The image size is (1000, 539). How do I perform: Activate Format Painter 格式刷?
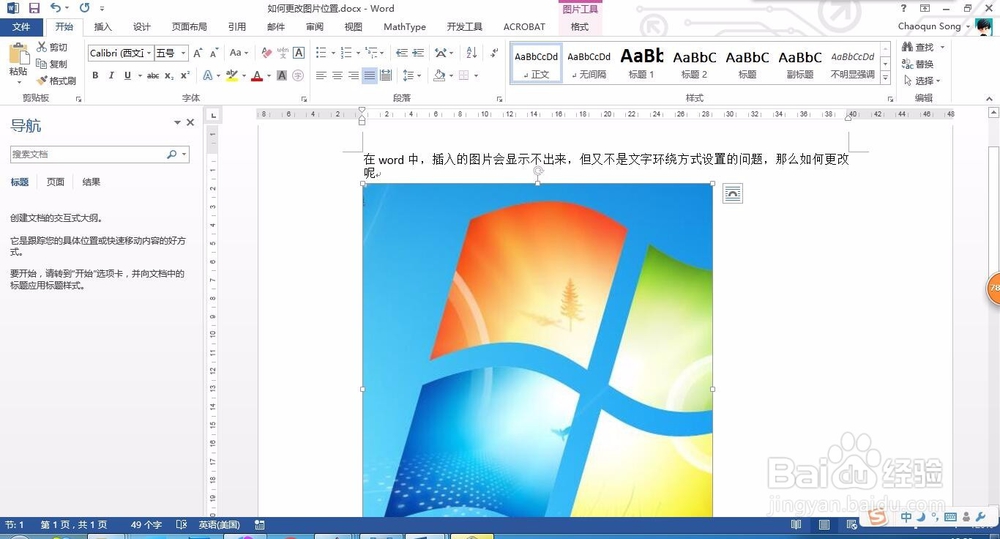(56, 80)
